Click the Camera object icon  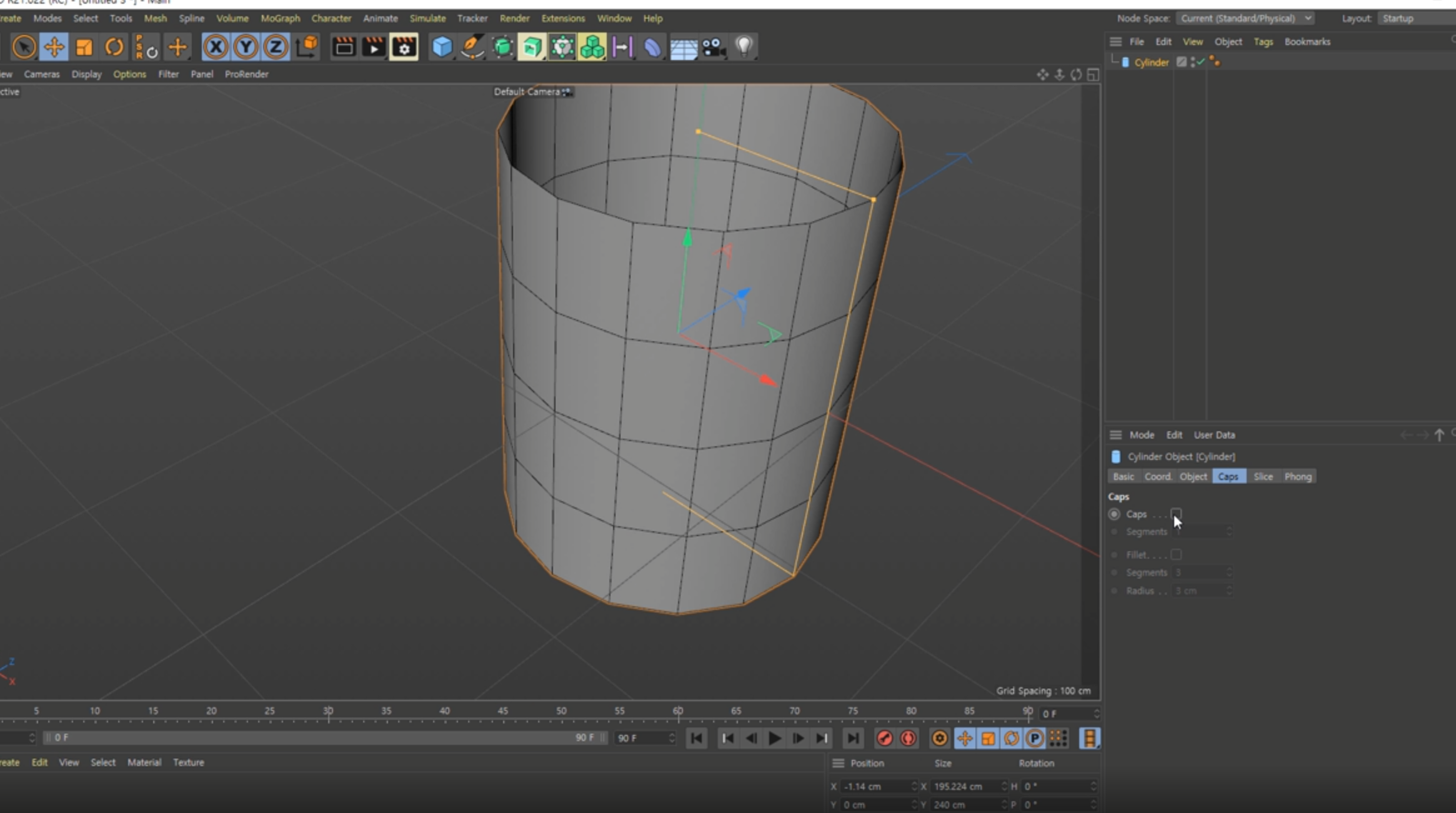point(713,47)
